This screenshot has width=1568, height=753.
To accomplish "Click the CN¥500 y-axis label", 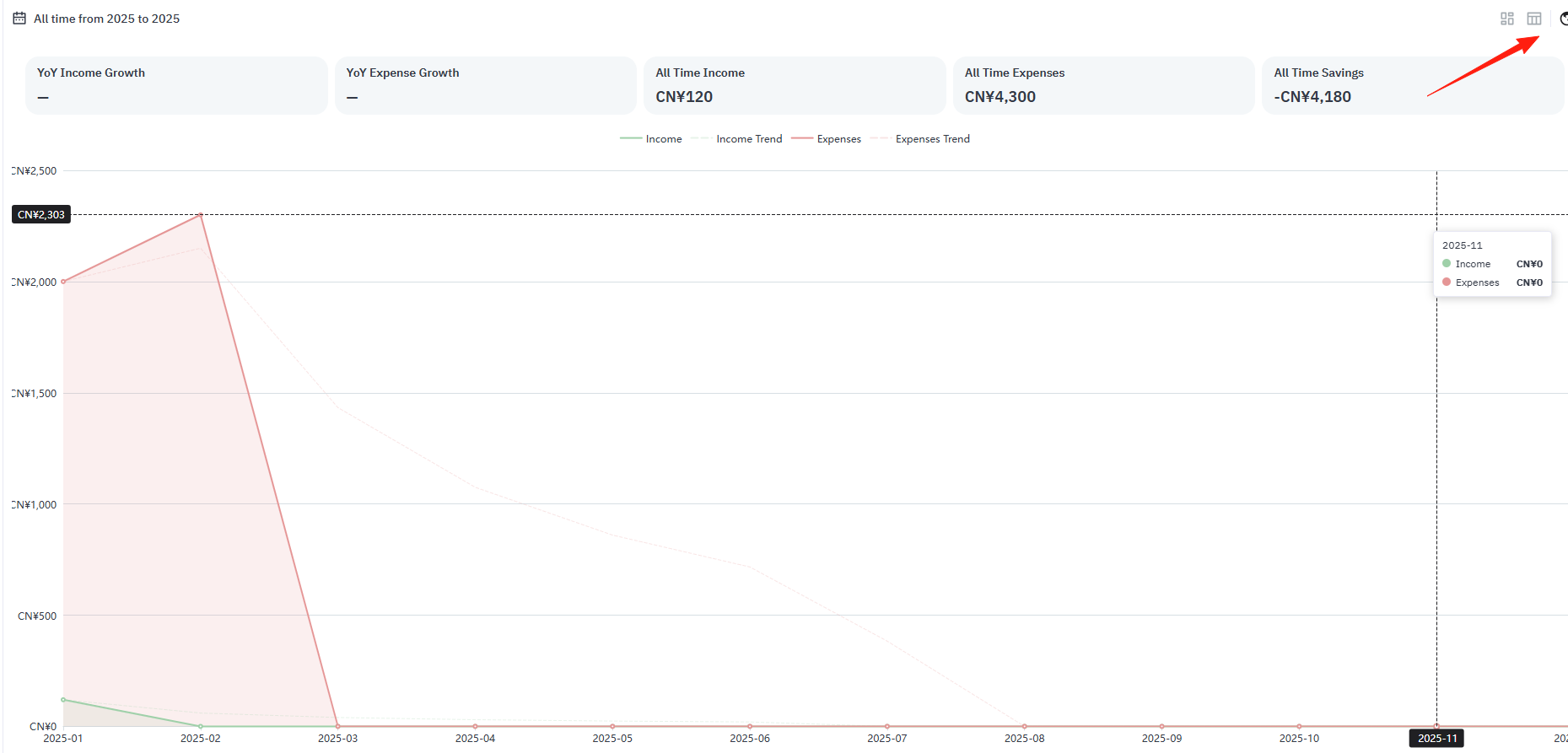I will click(x=37, y=616).
